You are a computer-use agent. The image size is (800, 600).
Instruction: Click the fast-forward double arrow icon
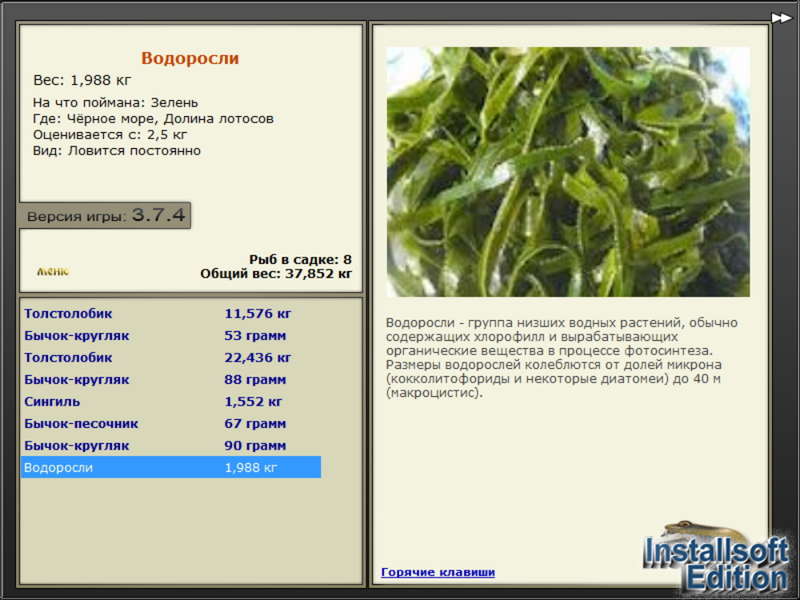click(781, 18)
